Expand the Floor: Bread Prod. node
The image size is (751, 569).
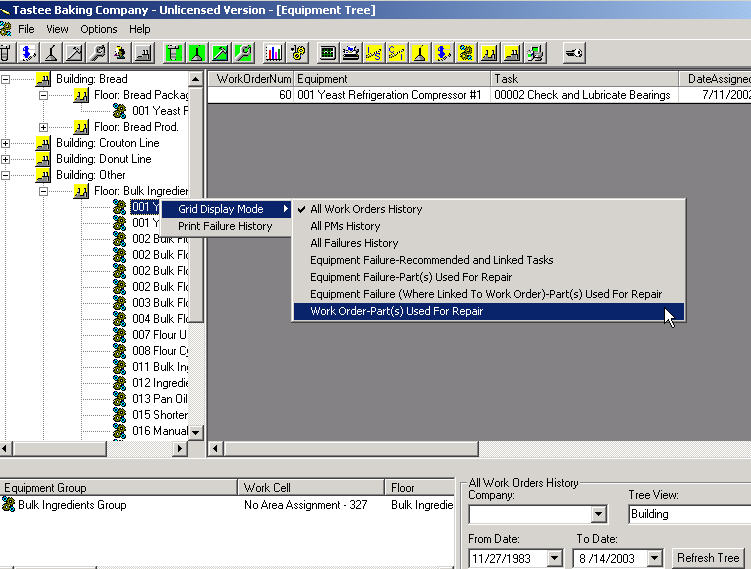[x=43, y=127]
